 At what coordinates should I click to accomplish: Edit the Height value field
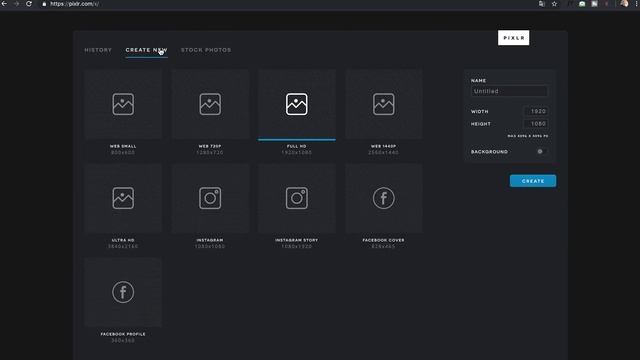[x=536, y=124]
